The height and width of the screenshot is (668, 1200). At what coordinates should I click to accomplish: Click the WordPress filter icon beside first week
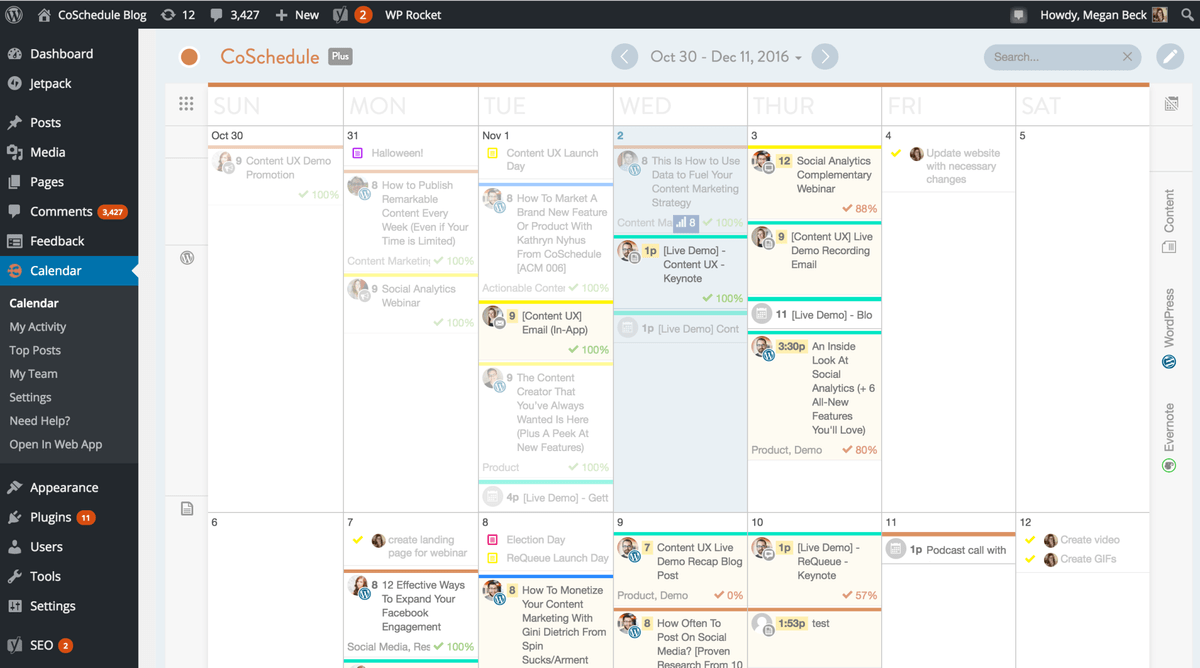click(x=187, y=258)
